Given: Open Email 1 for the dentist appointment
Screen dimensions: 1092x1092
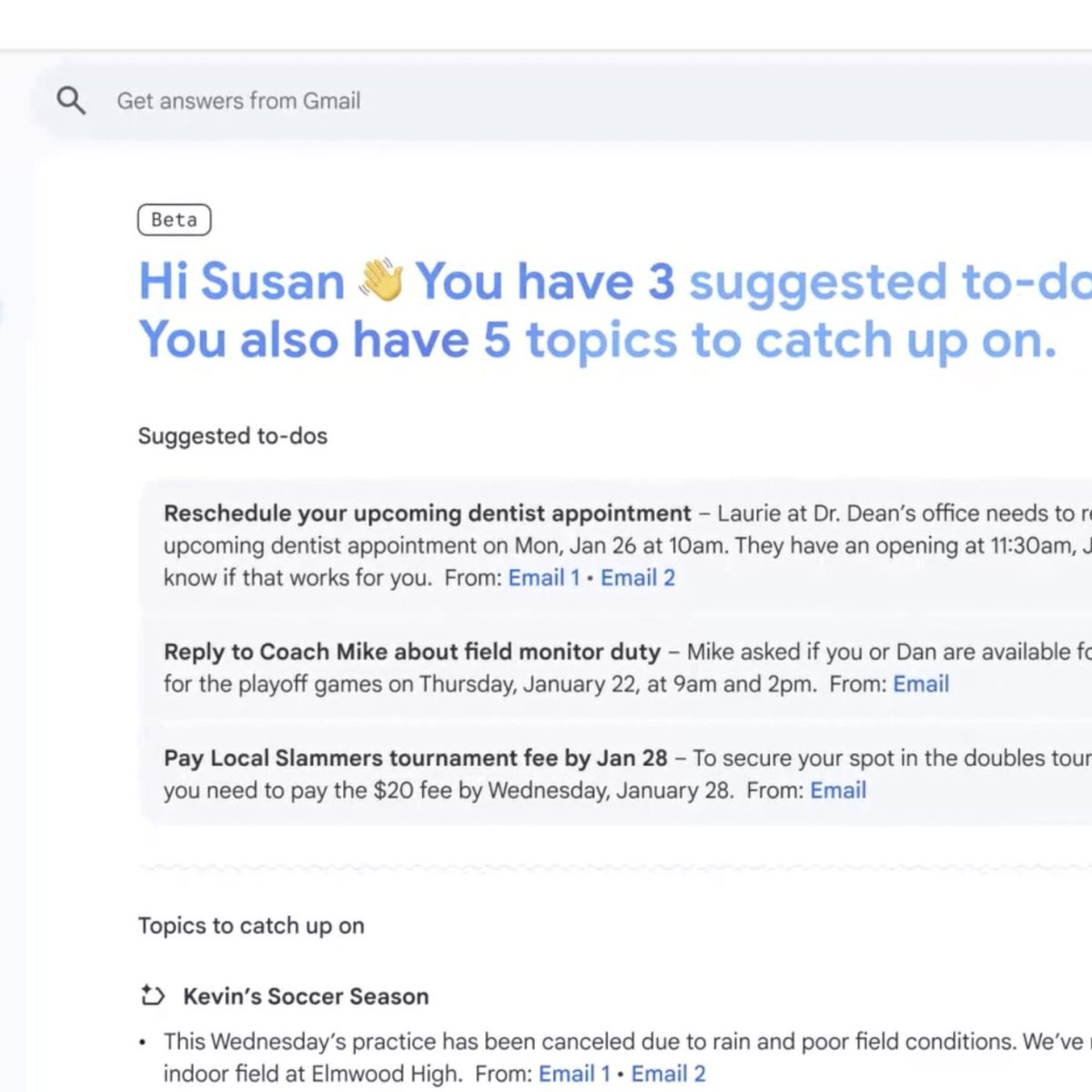Looking at the screenshot, I should pyautogui.click(x=543, y=578).
